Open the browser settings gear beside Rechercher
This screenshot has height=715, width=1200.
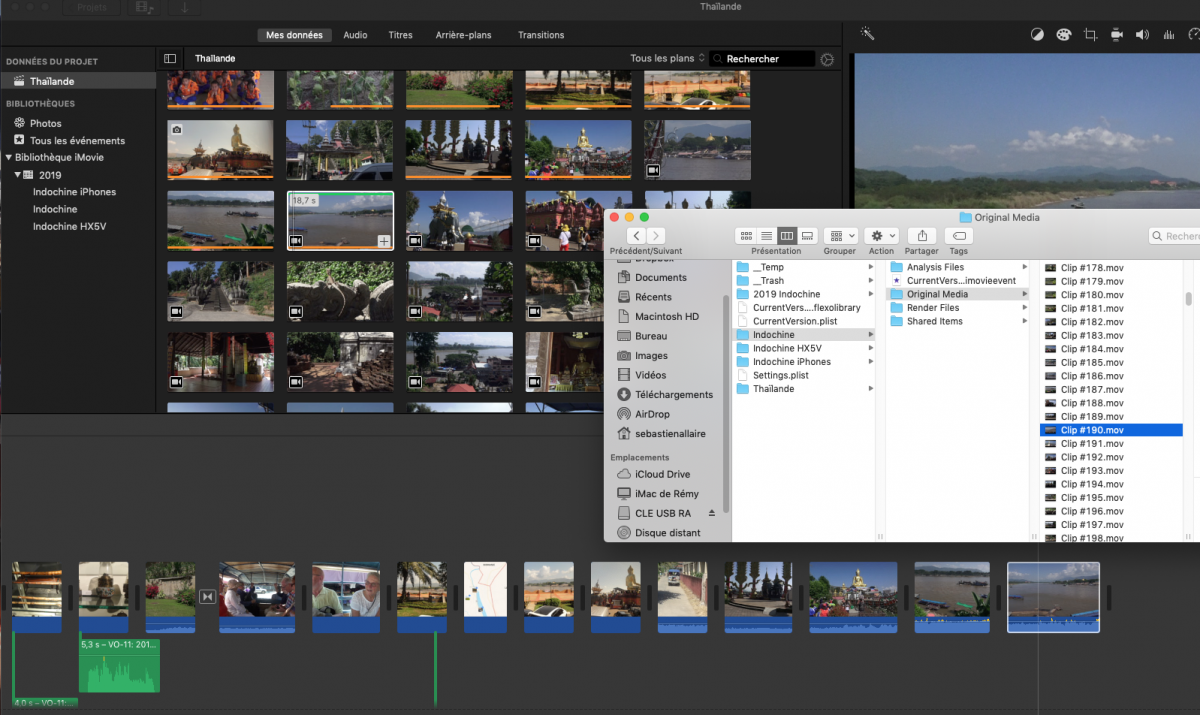click(x=827, y=59)
